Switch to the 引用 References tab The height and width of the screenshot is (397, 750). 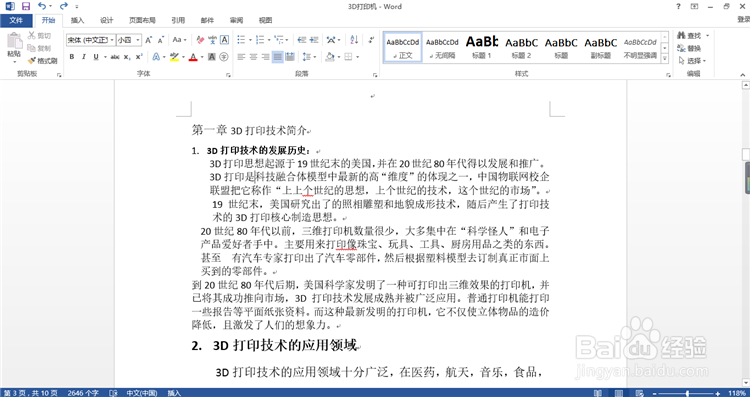178,20
